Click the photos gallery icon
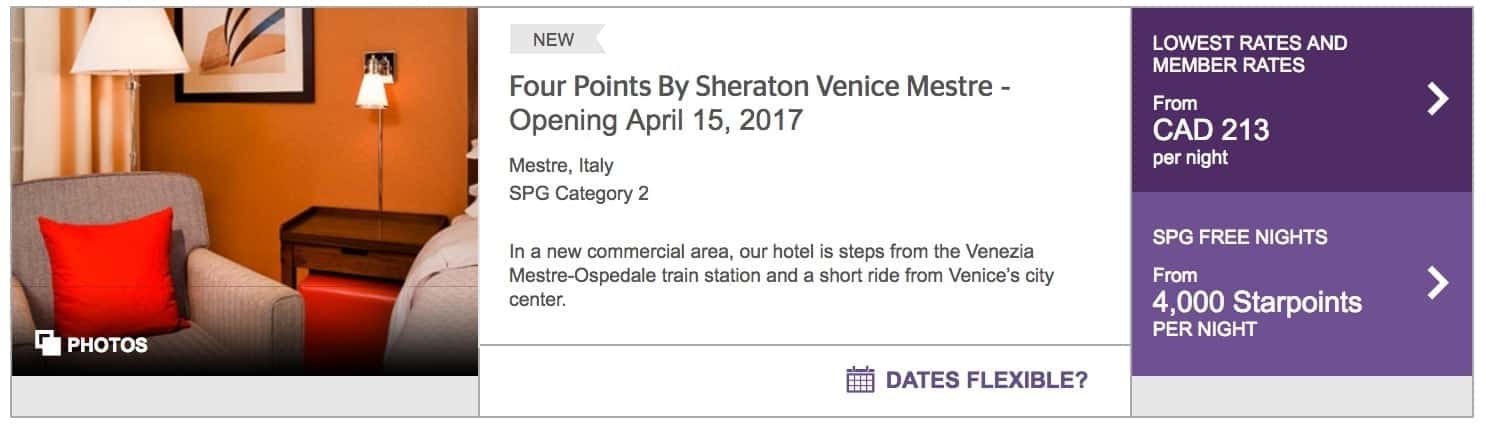 click(x=48, y=343)
